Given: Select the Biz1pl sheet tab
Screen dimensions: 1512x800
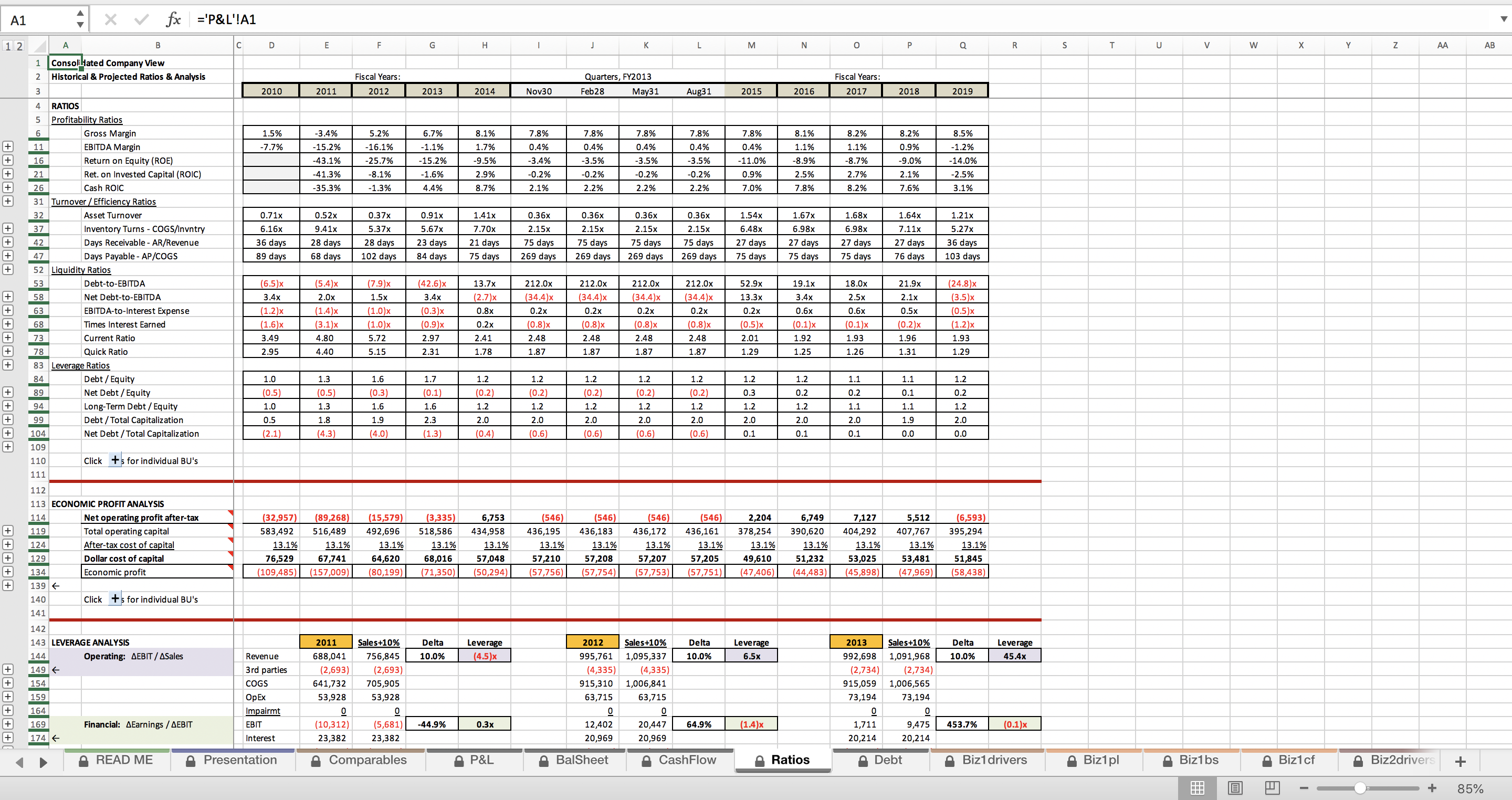Looking at the screenshot, I should pos(1094,760).
